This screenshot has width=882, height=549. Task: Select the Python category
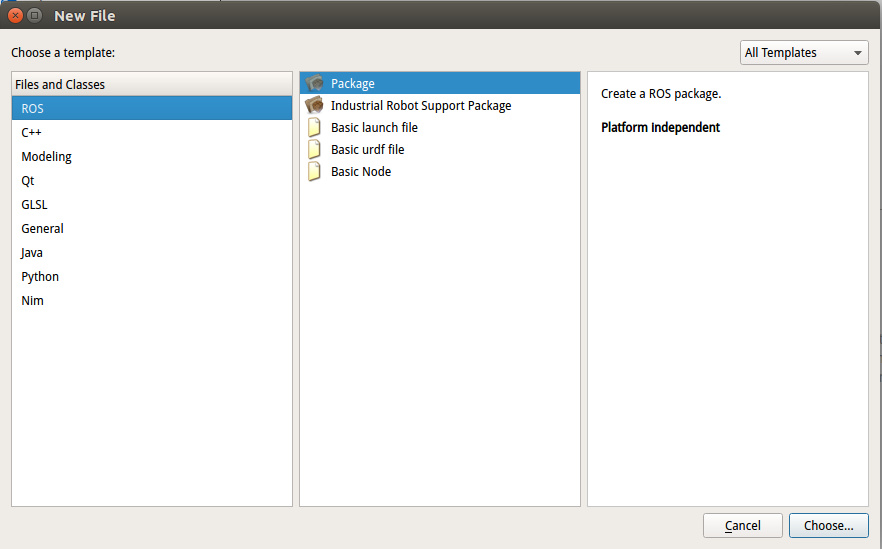(x=152, y=277)
